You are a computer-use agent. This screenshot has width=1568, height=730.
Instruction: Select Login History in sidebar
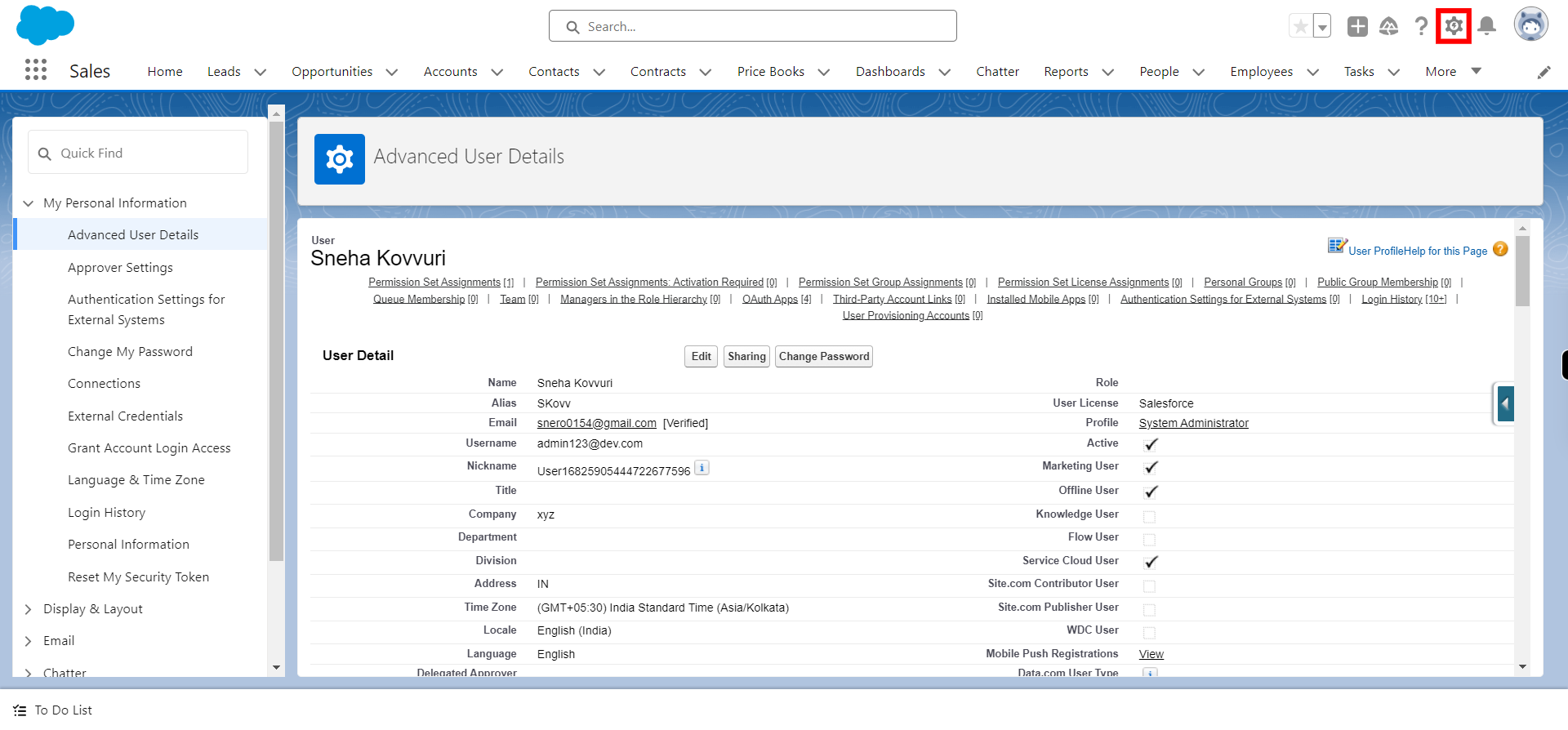[107, 513]
